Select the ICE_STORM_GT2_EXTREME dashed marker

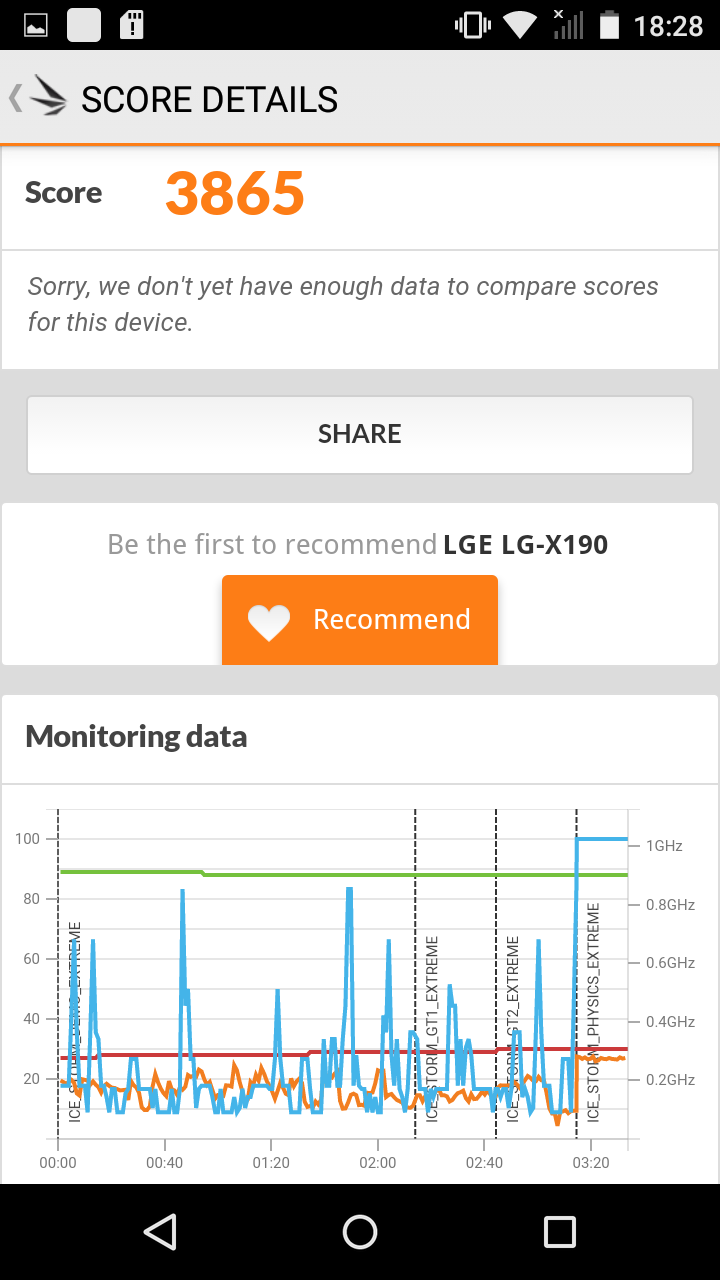496,973
